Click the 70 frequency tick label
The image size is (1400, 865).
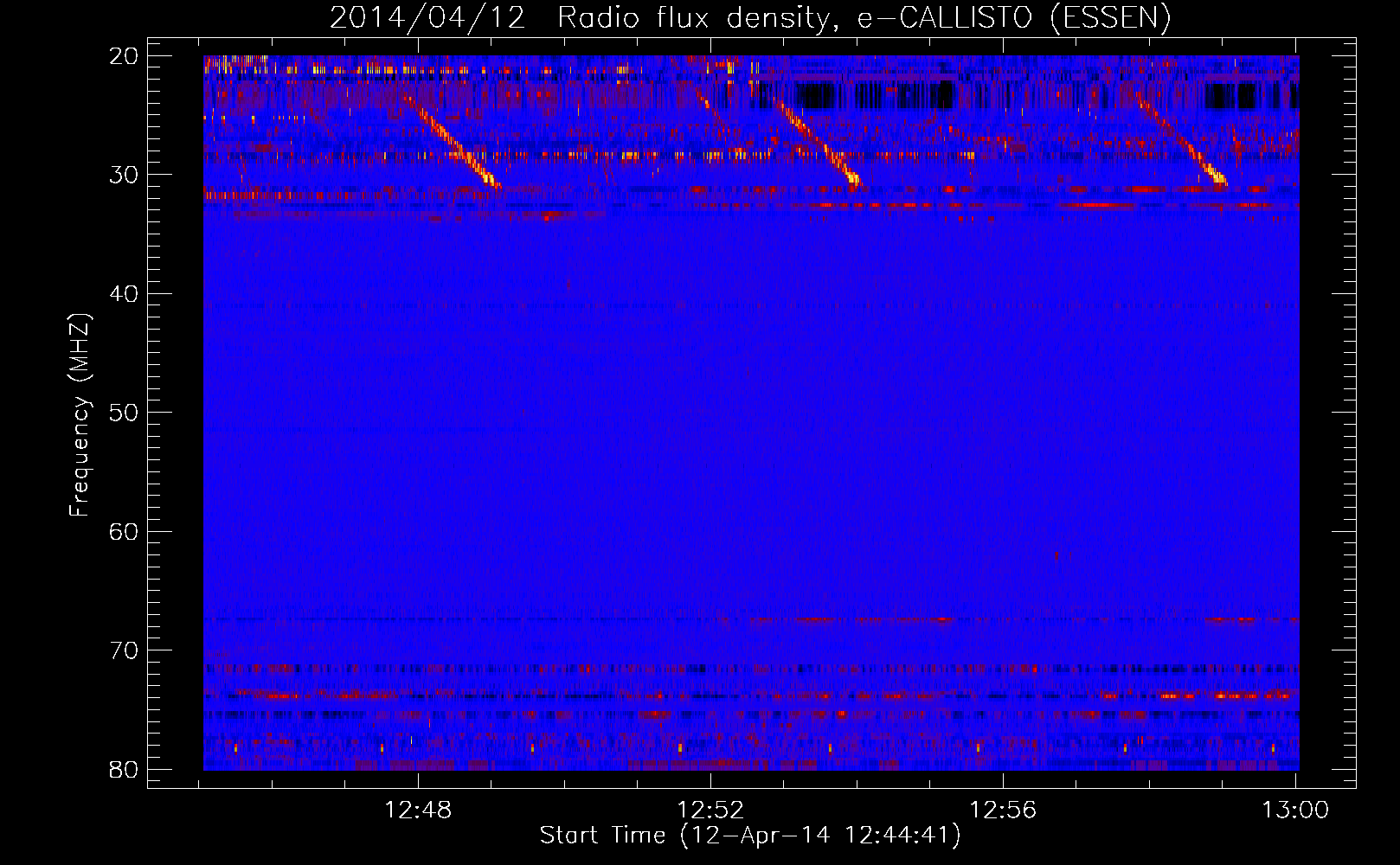pos(124,650)
